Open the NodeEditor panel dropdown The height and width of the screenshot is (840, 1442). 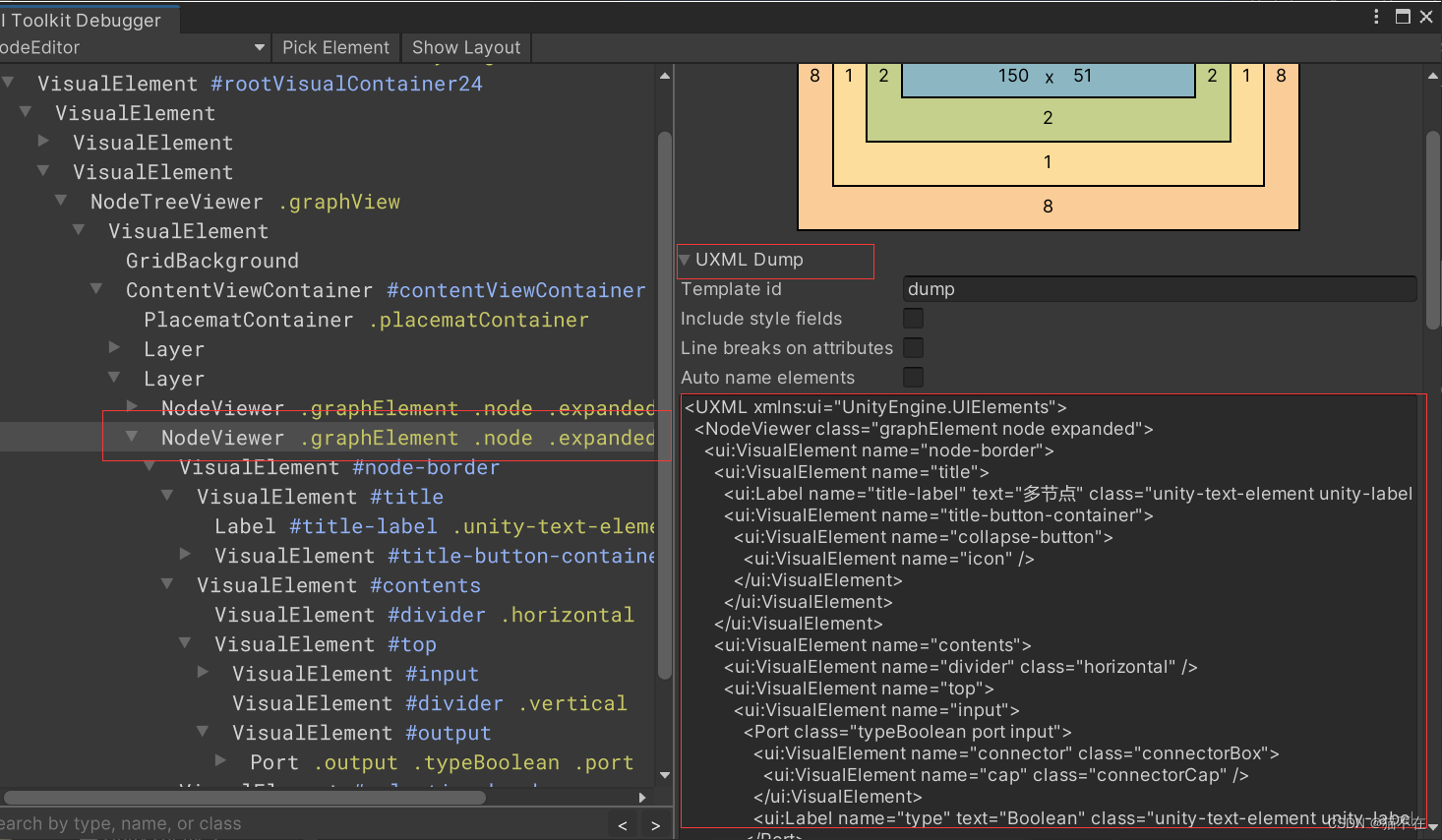135,47
